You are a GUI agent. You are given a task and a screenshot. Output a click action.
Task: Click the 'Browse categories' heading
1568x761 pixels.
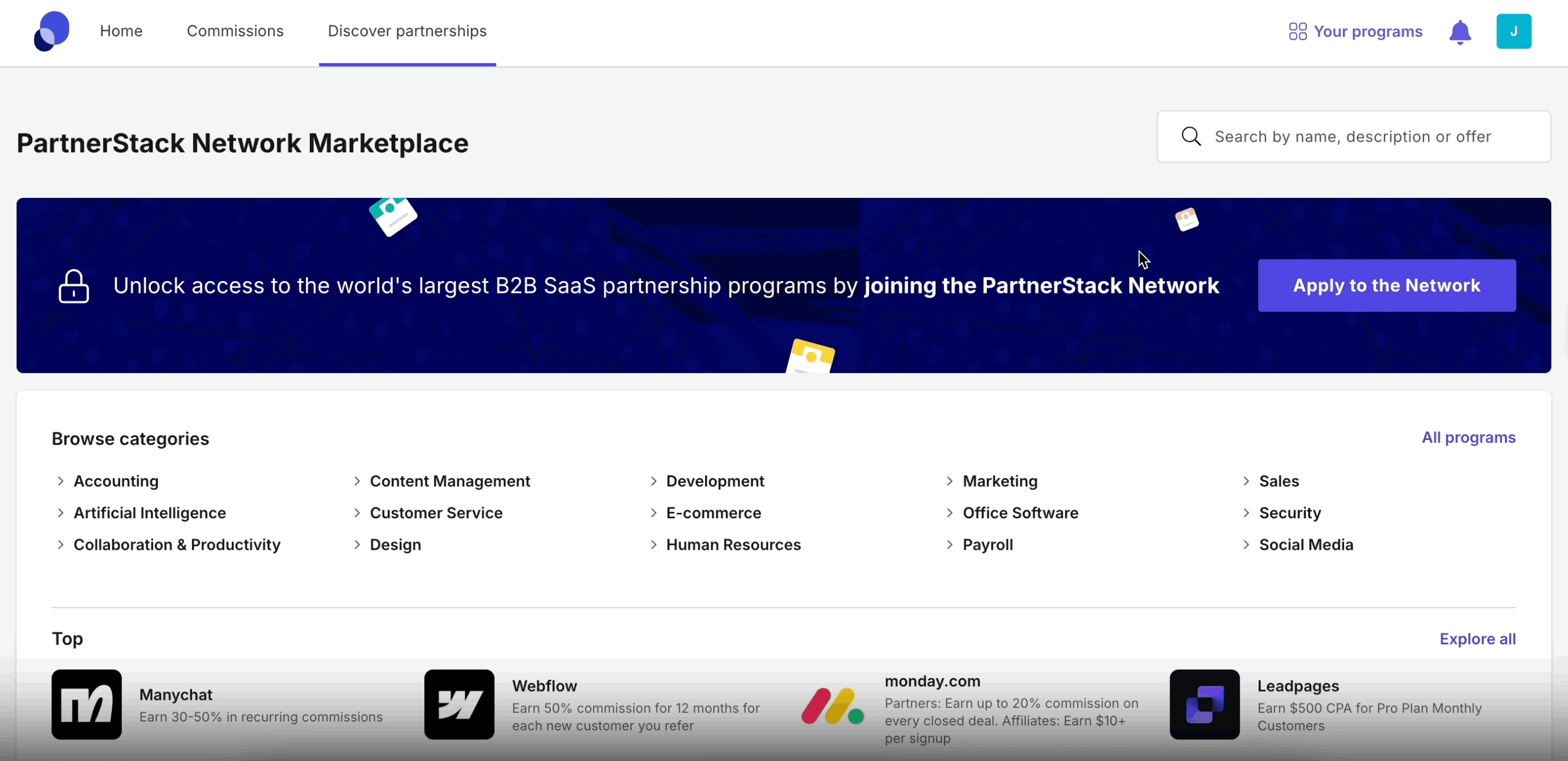click(130, 438)
